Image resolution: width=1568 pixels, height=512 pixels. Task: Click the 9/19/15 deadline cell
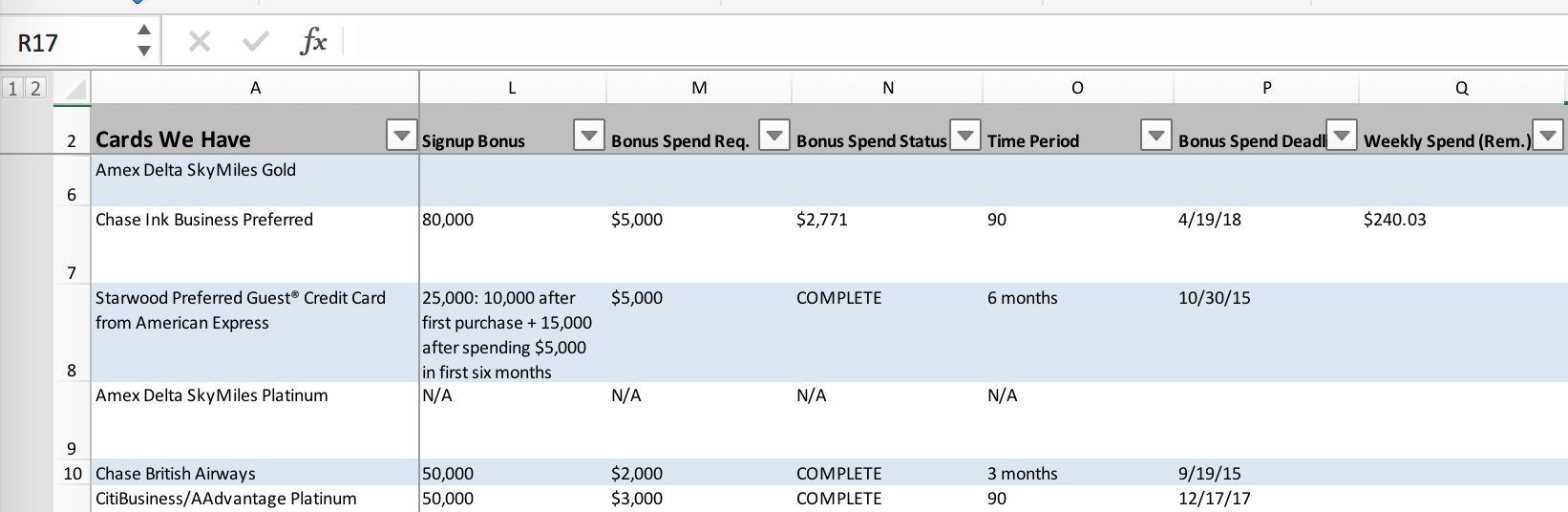pos(1266,473)
